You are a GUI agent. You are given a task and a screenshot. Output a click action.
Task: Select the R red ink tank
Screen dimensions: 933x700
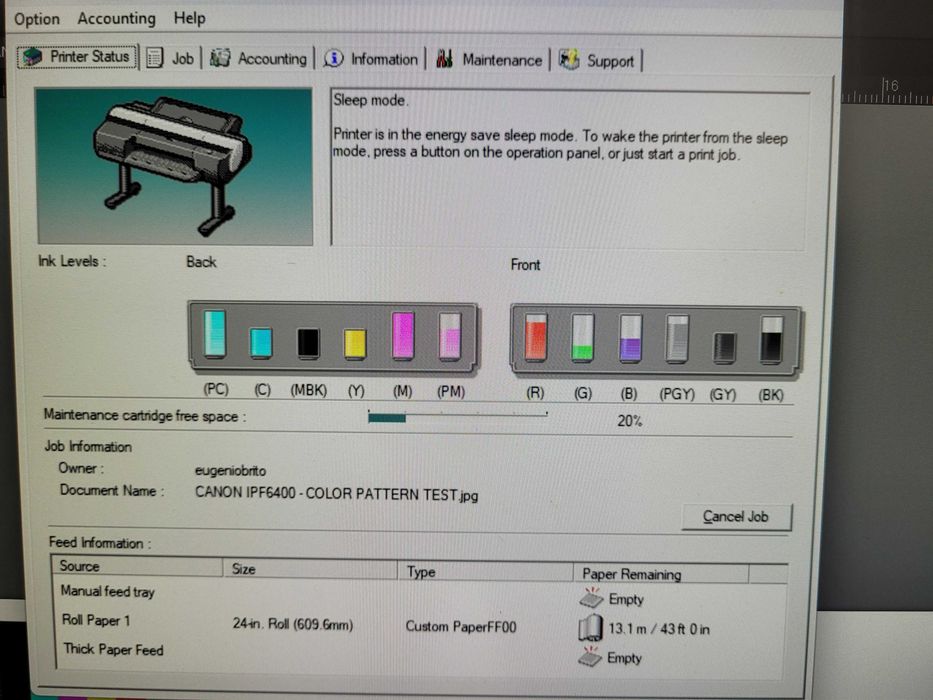pyautogui.click(x=536, y=338)
